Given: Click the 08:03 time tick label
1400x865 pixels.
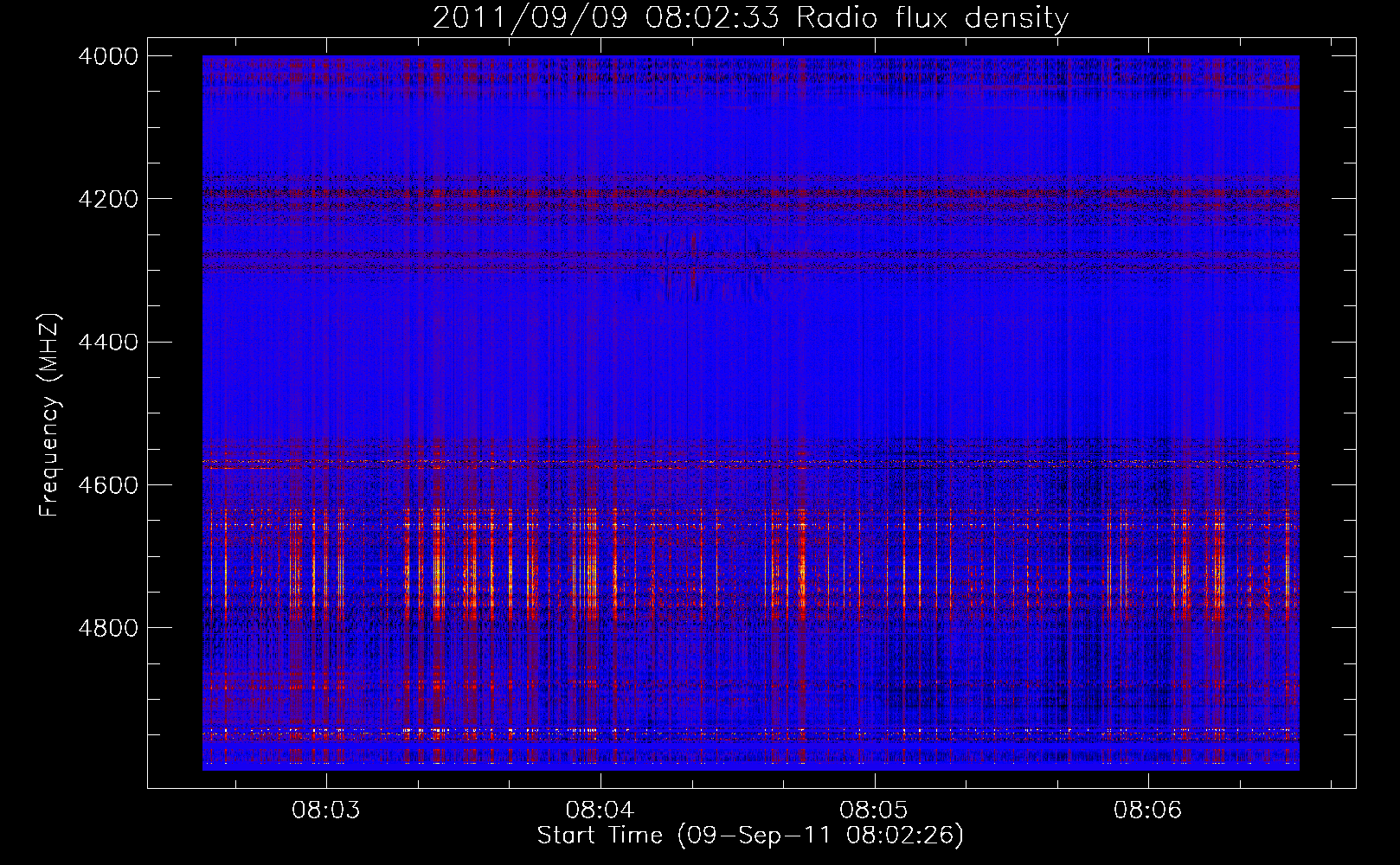Looking at the screenshot, I should coord(326,811).
